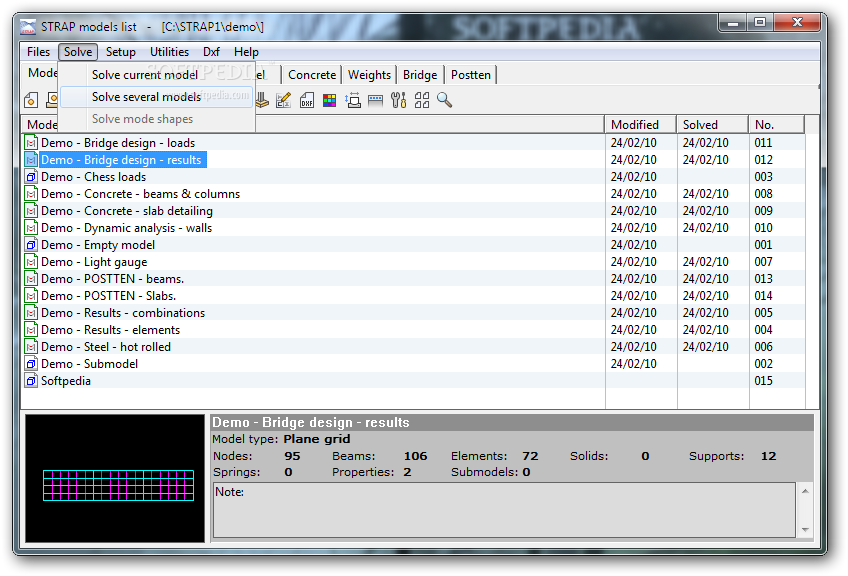This screenshot has height=576, width=848.
Task: Close the STRAP models list window
Action: (797, 23)
